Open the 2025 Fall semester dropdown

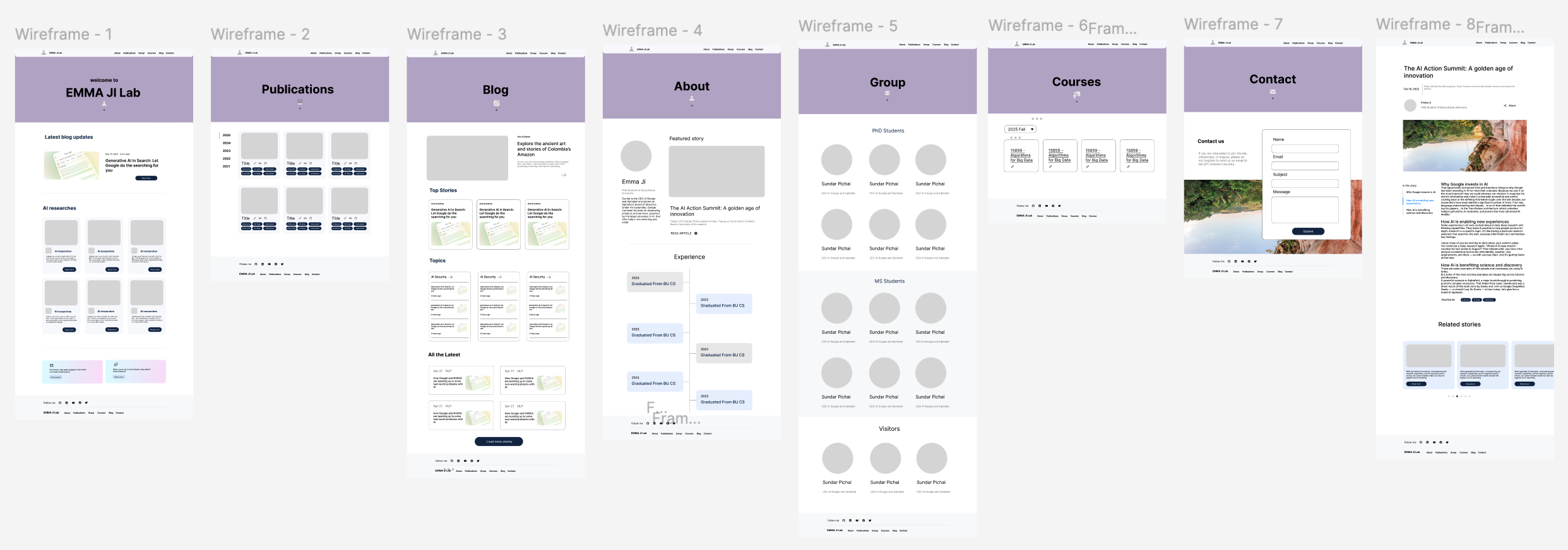coord(1020,129)
